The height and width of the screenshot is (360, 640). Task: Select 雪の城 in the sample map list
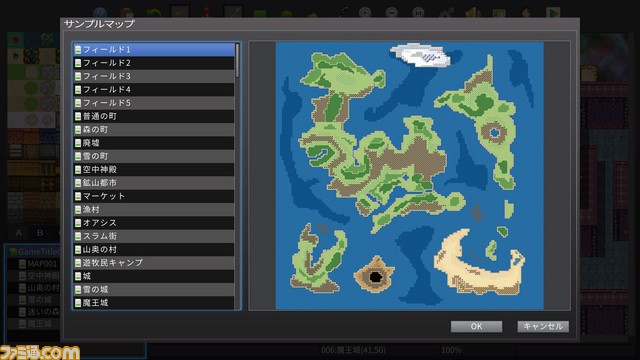(x=154, y=289)
